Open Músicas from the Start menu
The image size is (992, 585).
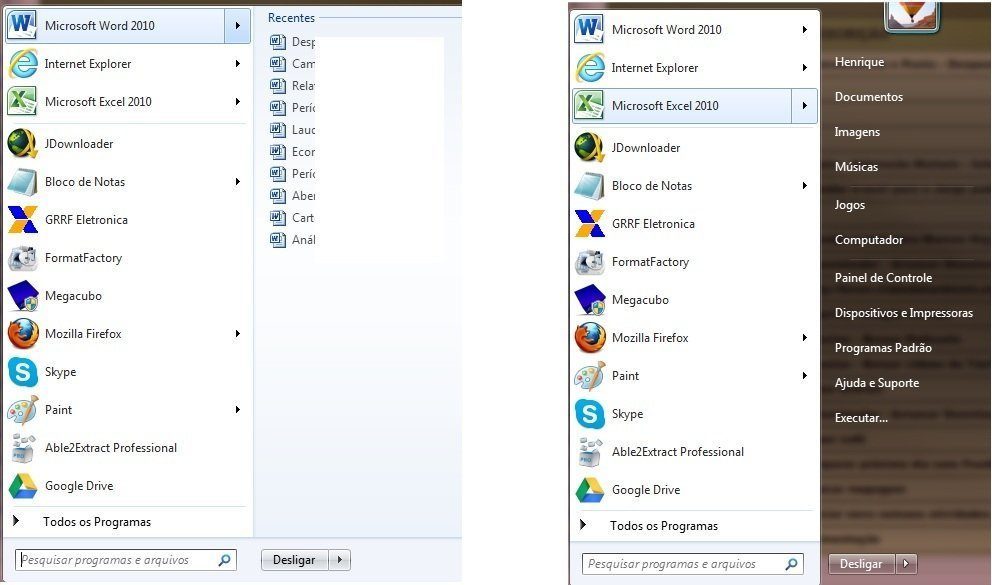[856, 167]
